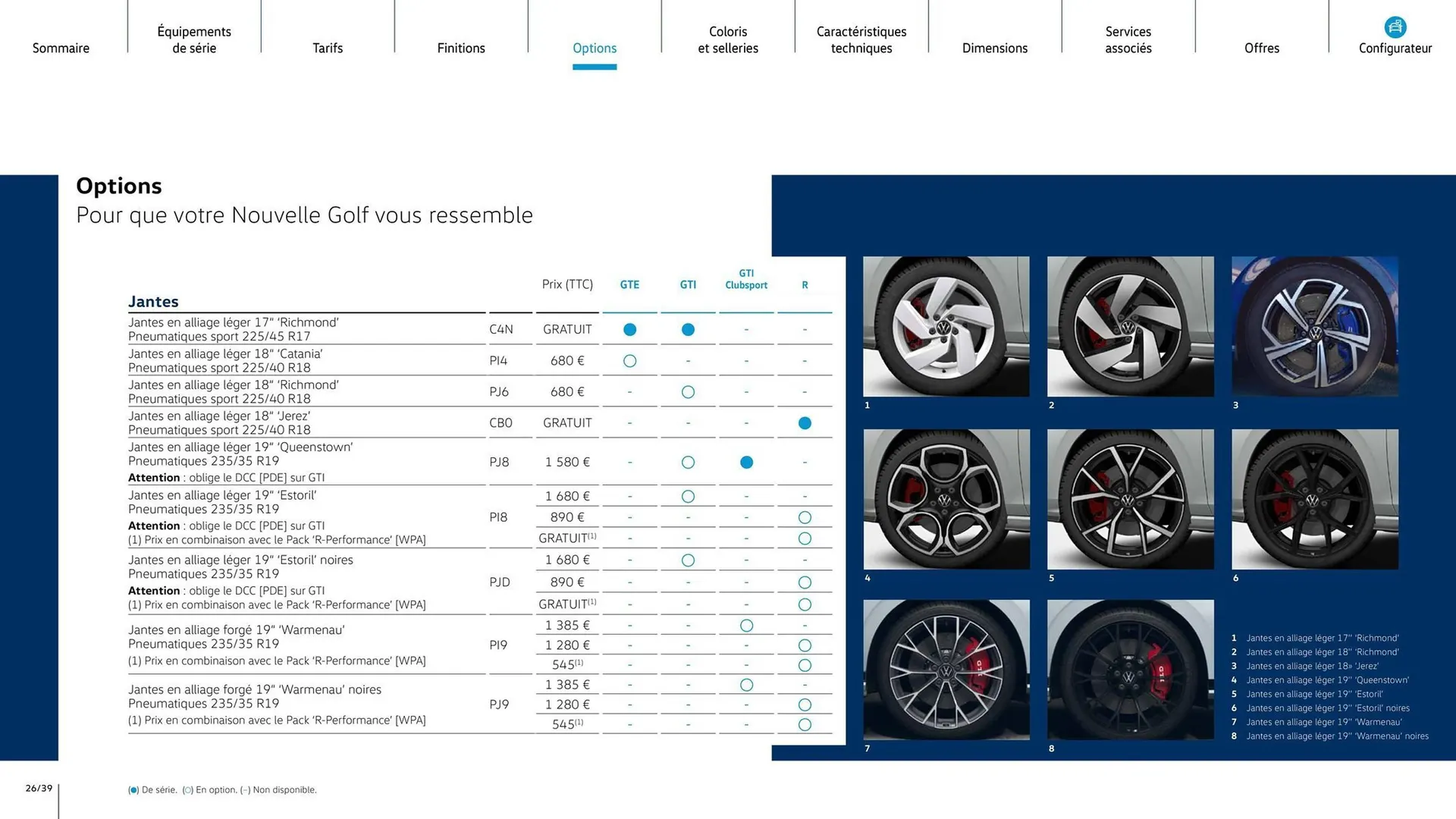Open the Finitions section
Image resolution: width=1456 pixels, height=819 pixels.
point(461,48)
